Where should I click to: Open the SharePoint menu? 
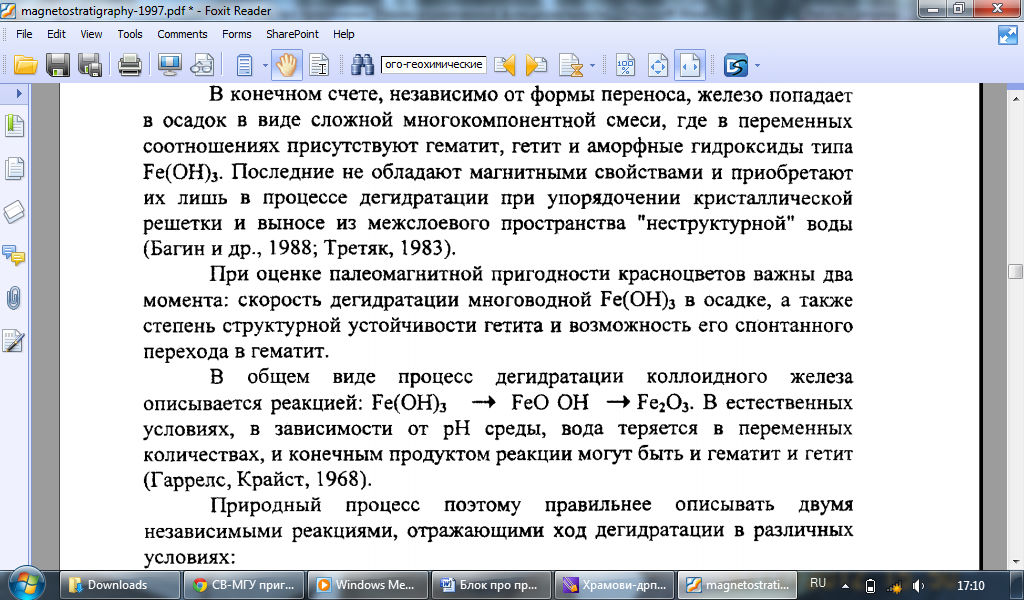[x=292, y=34]
